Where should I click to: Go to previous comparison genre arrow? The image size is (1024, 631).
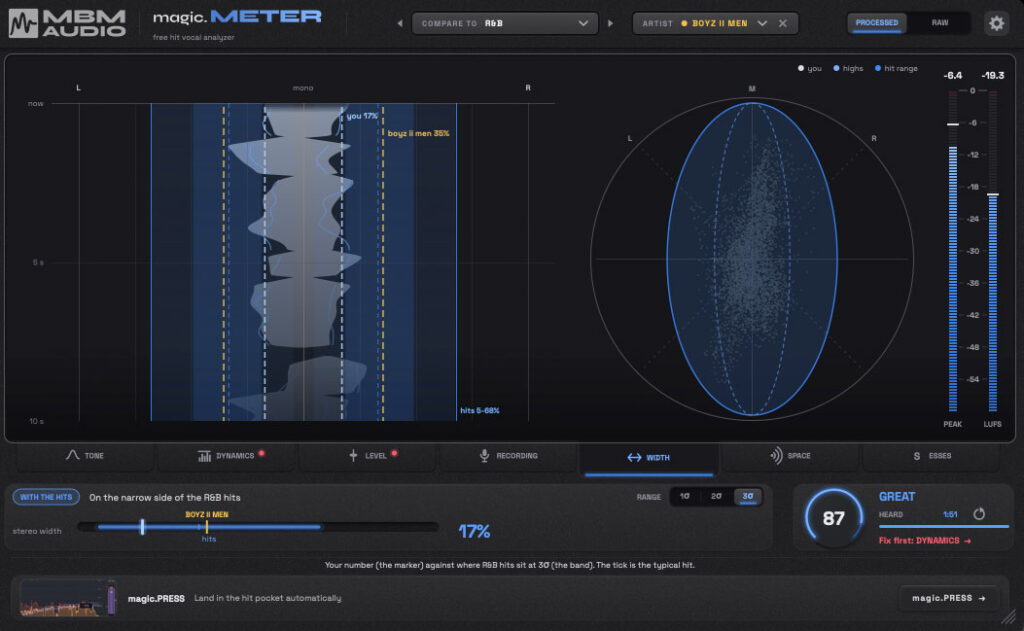[x=400, y=24]
